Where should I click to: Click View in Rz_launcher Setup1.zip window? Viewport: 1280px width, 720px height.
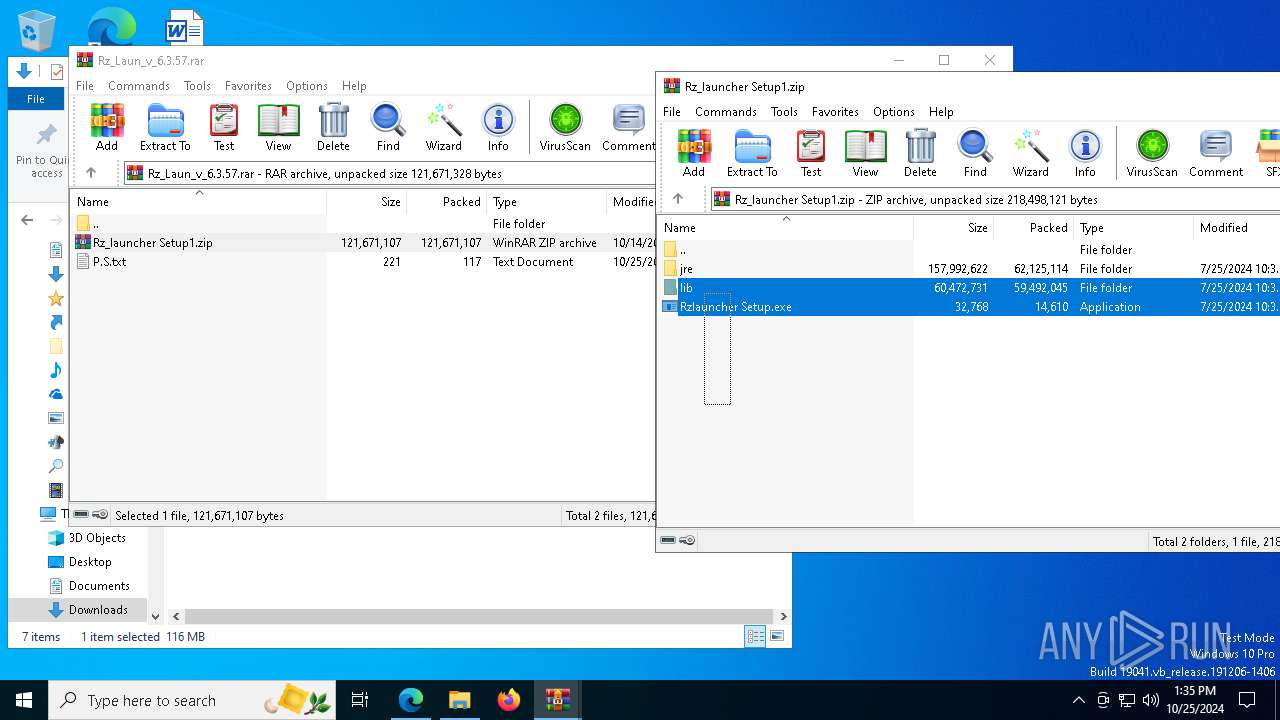[x=865, y=153]
